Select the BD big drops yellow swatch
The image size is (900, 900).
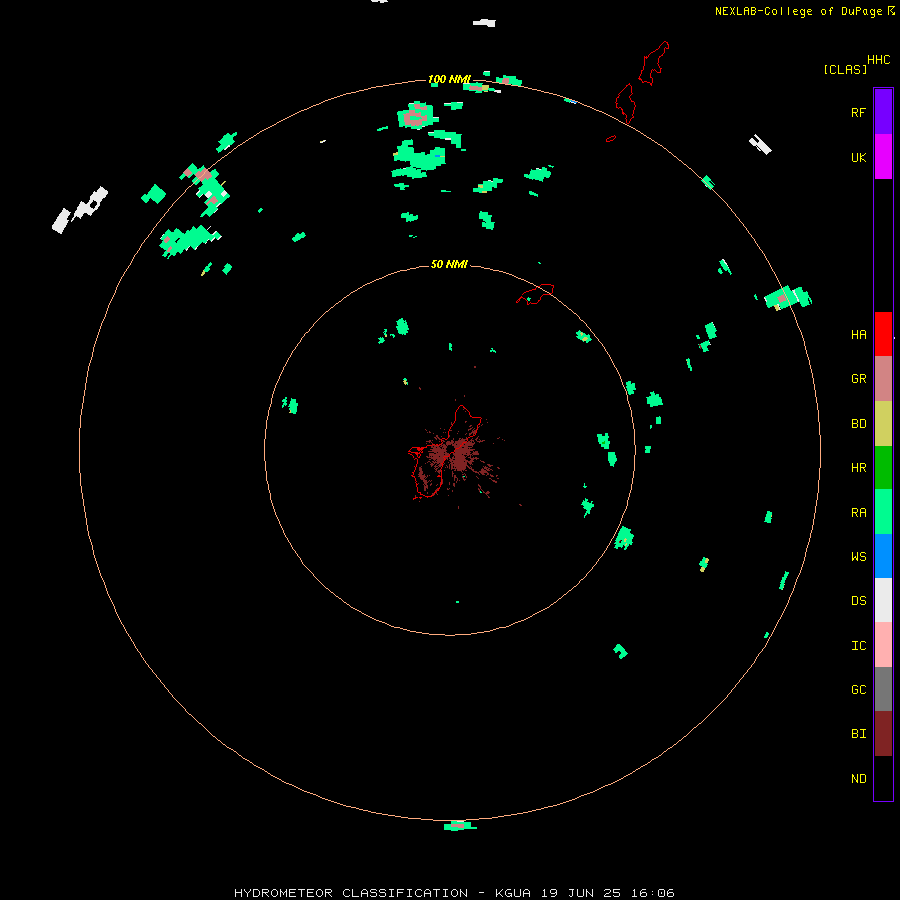click(883, 424)
